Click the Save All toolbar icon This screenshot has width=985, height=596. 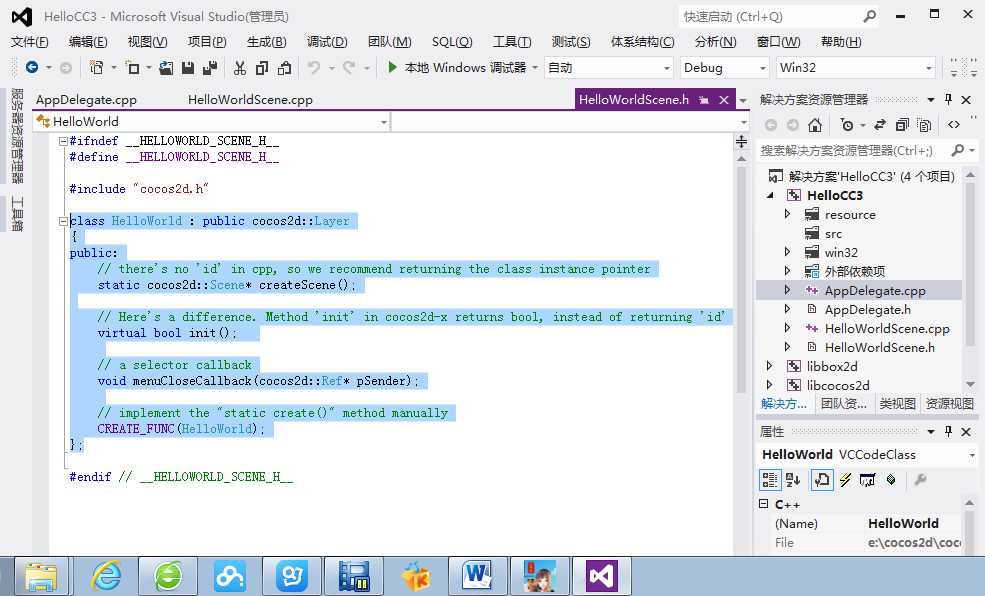click(x=210, y=67)
